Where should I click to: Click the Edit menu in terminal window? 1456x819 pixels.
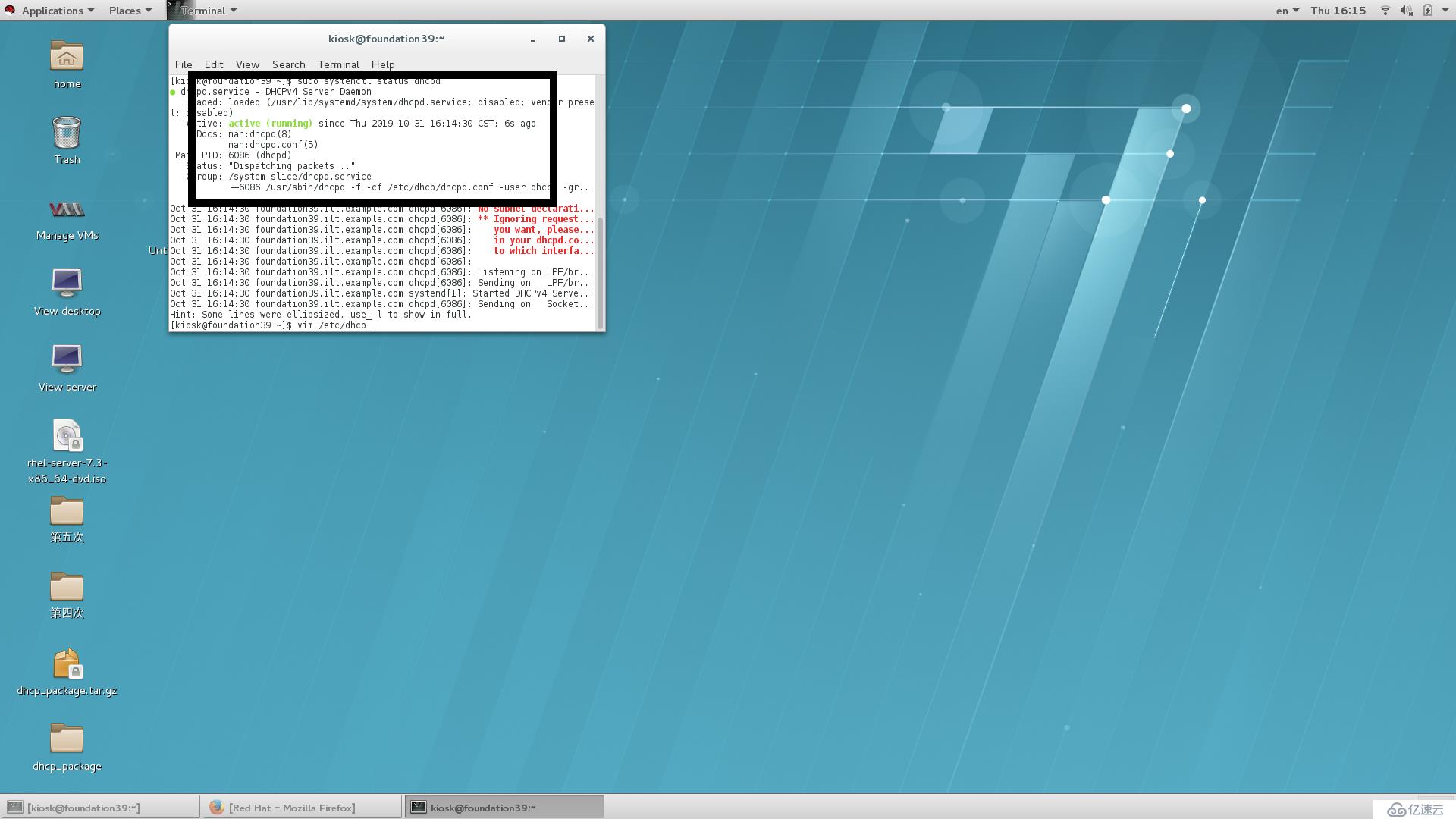[213, 63]
